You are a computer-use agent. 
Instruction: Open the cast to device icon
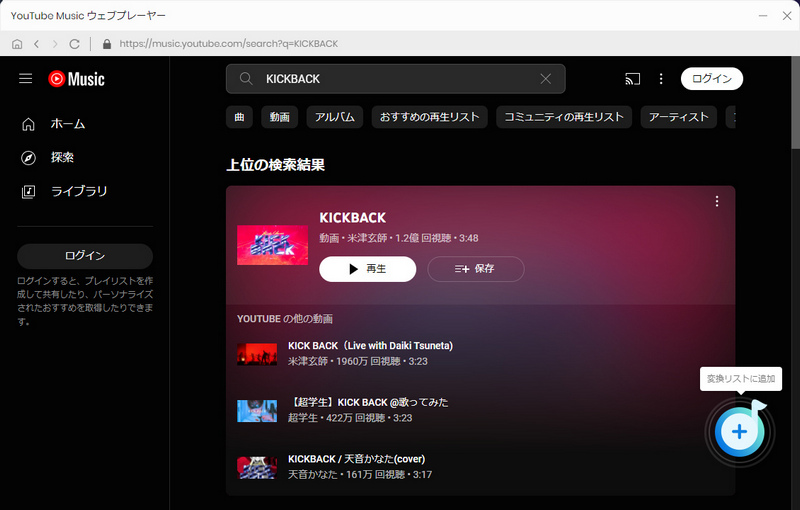[632, 79]
